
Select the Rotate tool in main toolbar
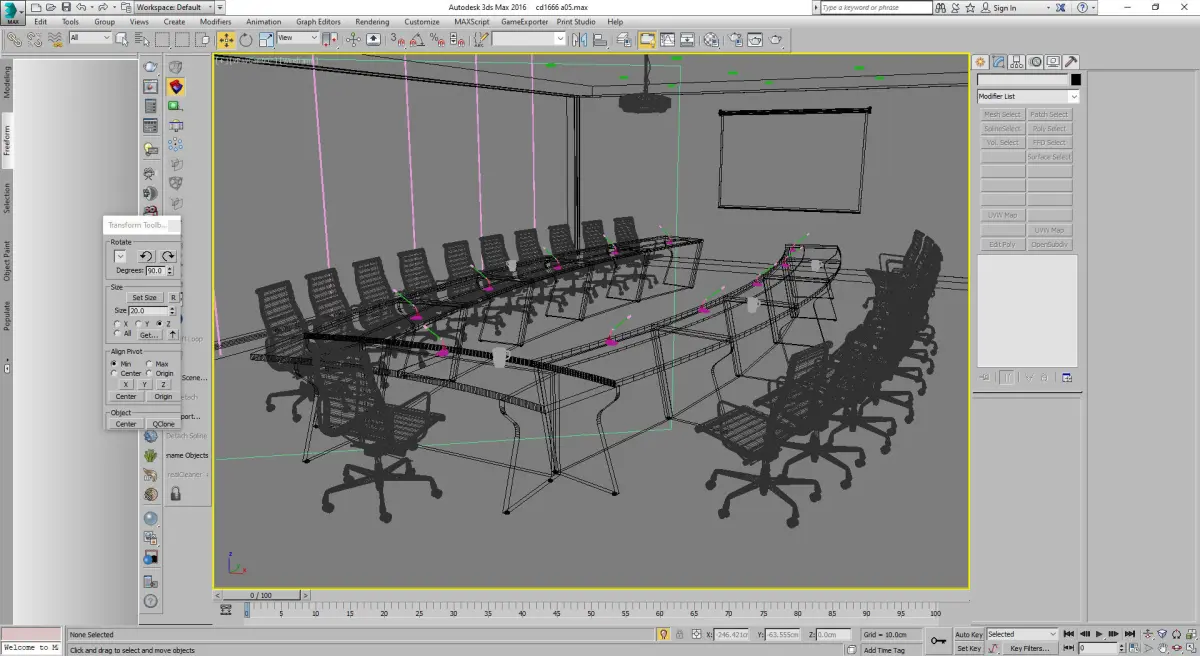(246, 40)
